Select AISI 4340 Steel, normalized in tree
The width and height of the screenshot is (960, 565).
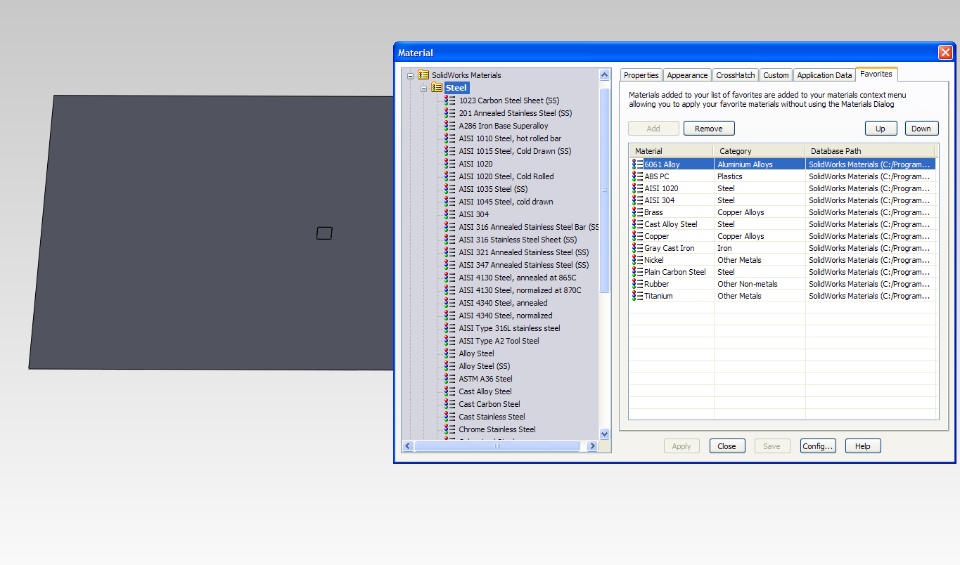[x=505, y=315]
